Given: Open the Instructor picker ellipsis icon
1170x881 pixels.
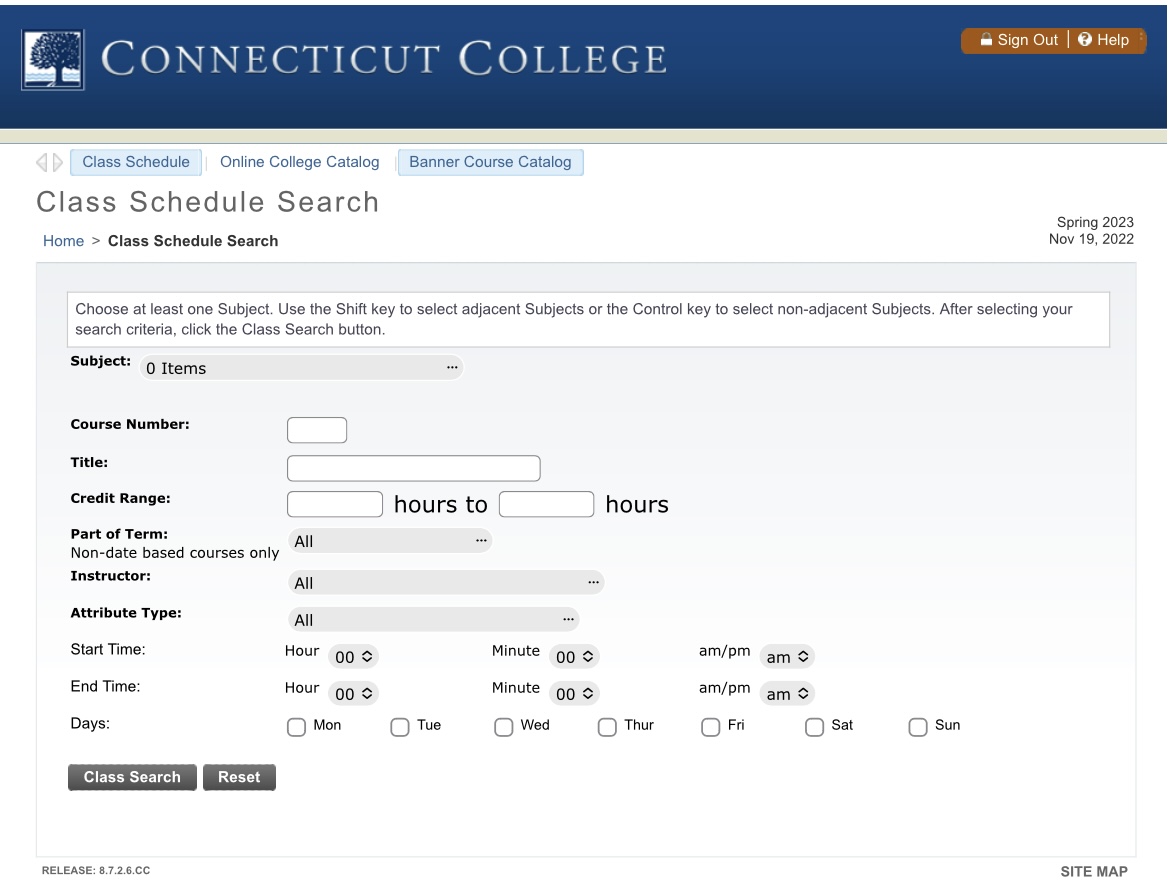Looking at the screenshot, I should [593, 581].
